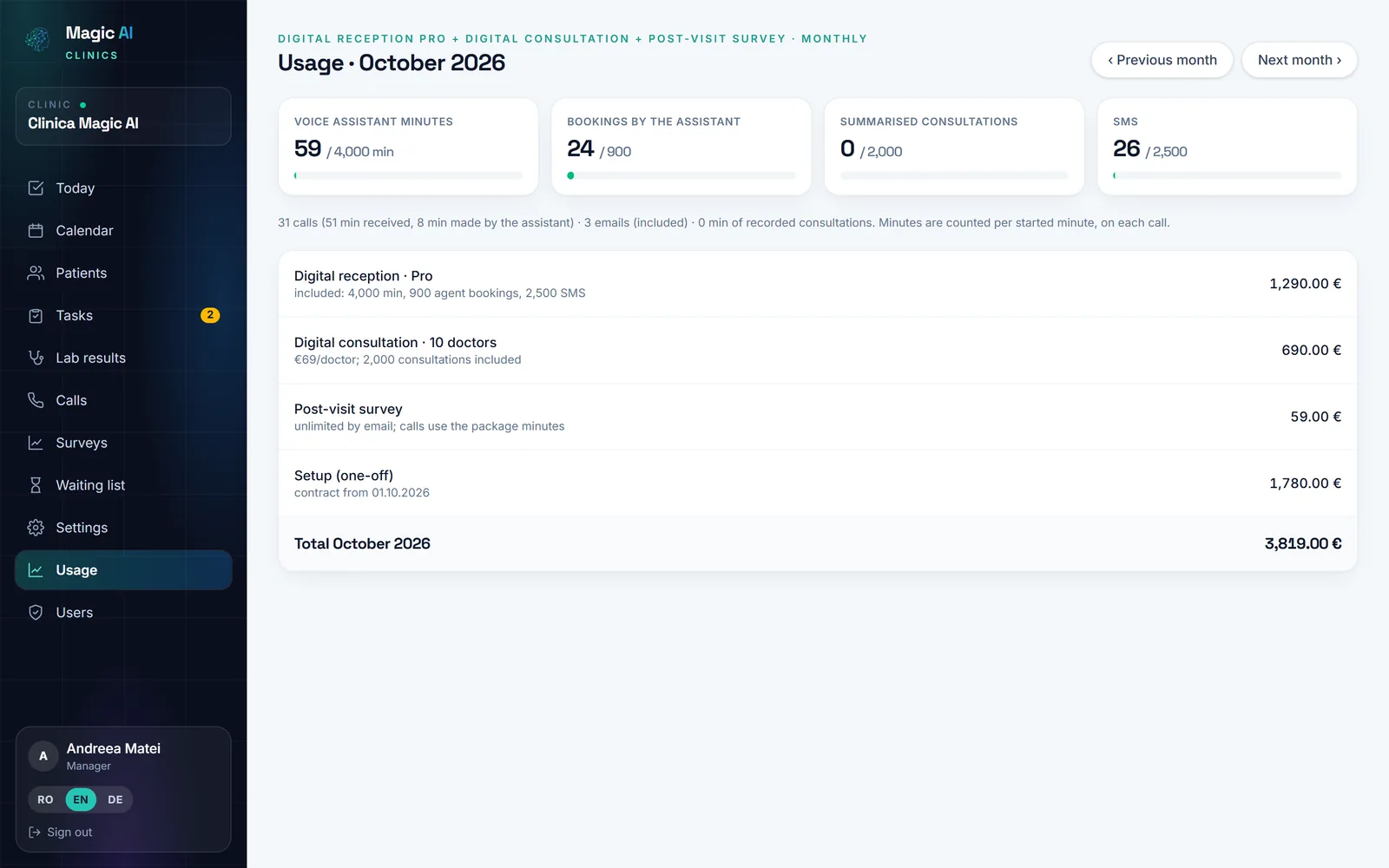Click the Waiting list hourglass icon
1389x868 pixels.
pyautogui.click(x=36, y=485)
